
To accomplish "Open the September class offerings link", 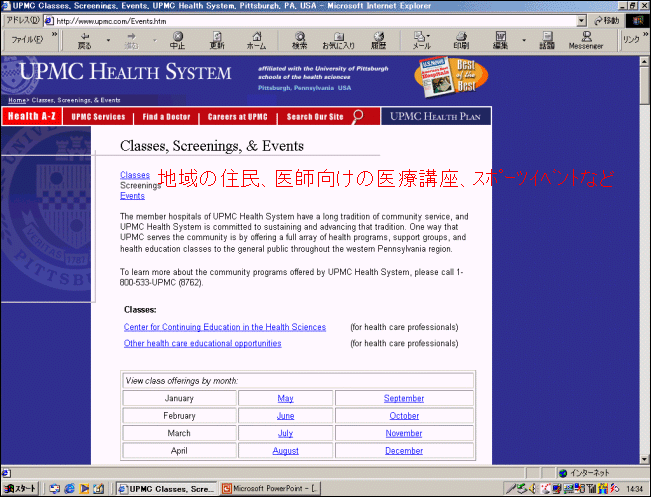I will [x=404, y=398].
